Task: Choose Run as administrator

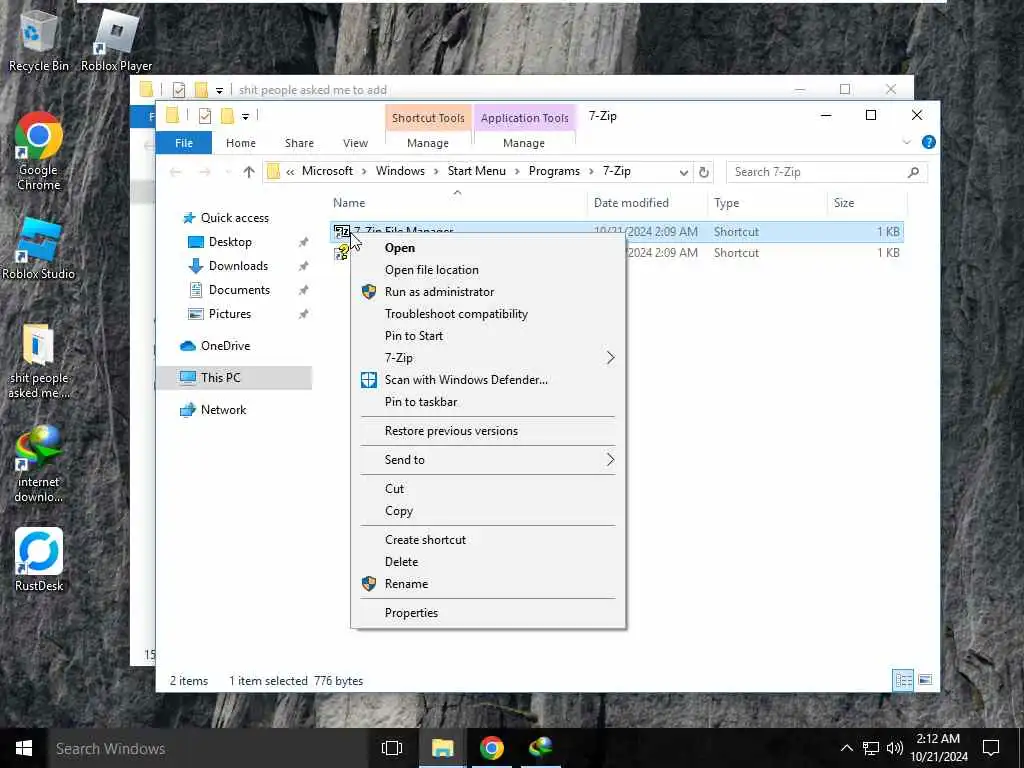Action: (x=488, y=292)
